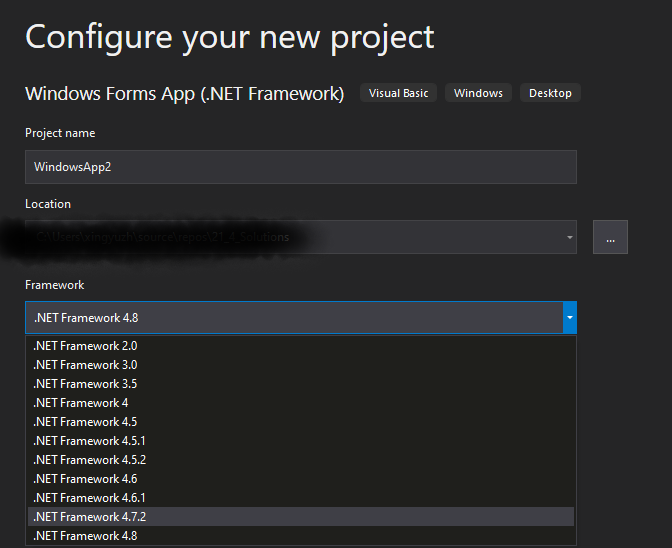Click the Project name input field
The height and width of the screenshot is (548, 672).
[x=300, y=167]
